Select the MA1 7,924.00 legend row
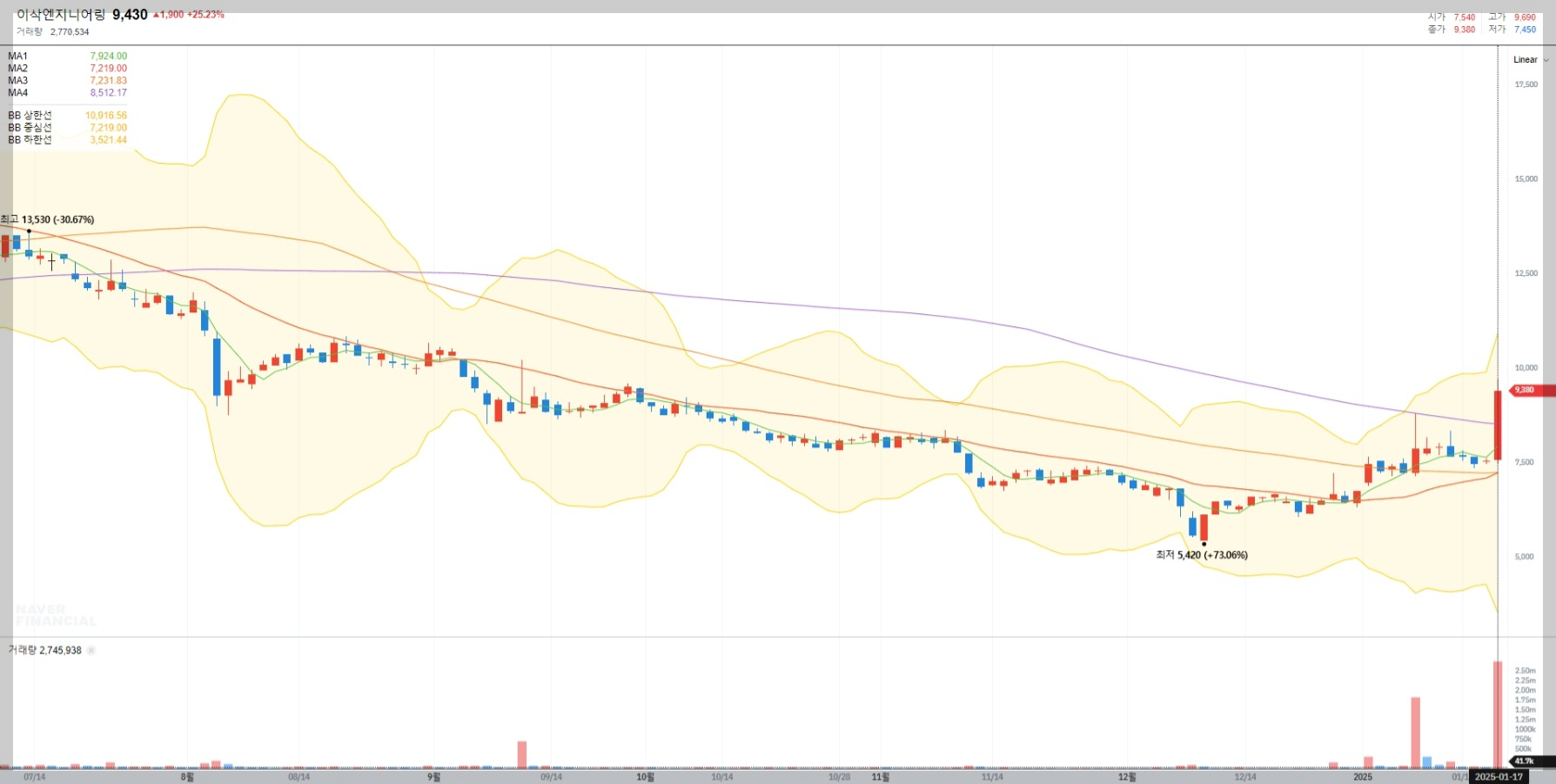The image size is (1556, 784). tap(67, 56)
